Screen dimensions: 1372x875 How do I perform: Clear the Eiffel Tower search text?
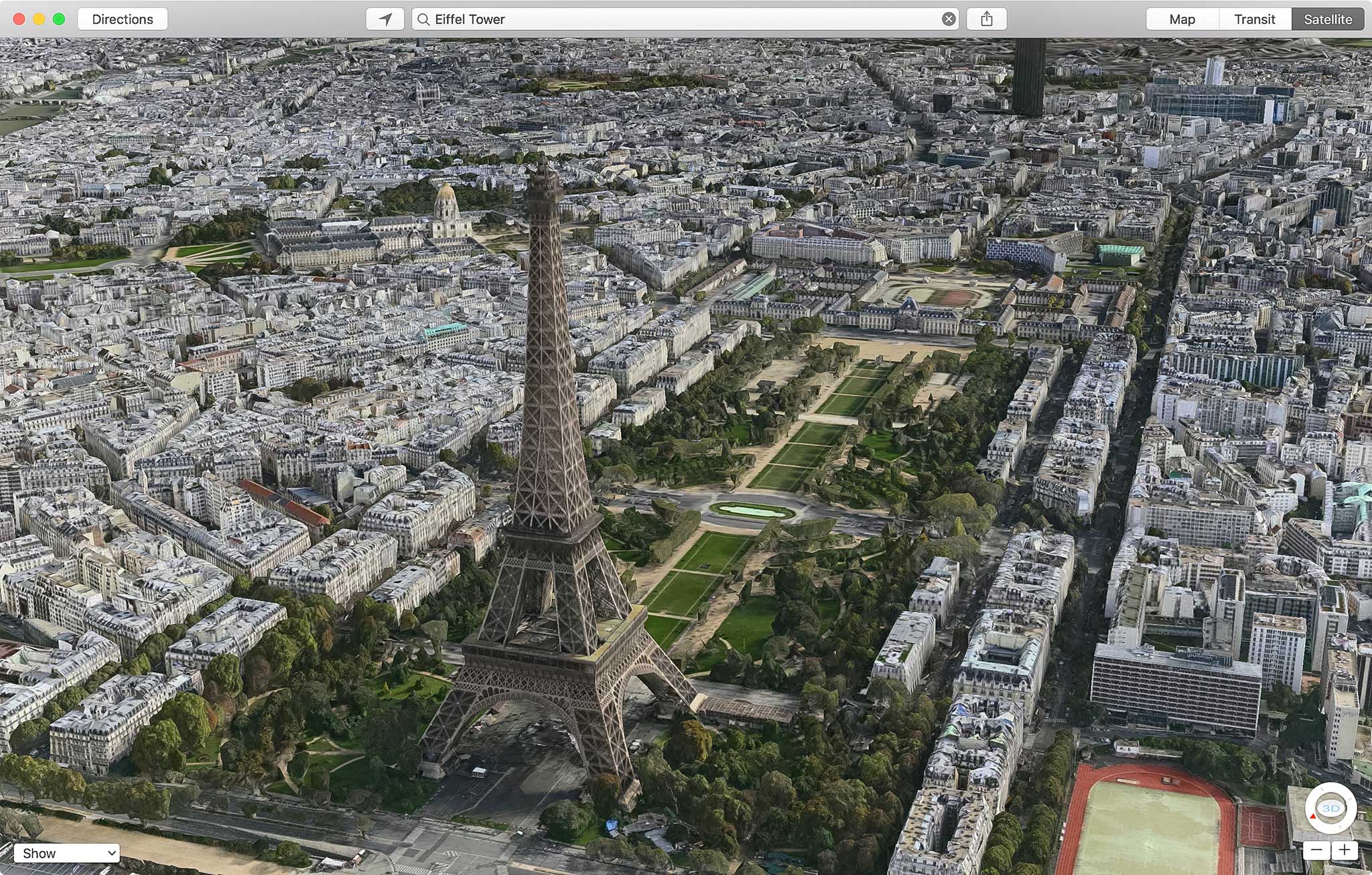pos(949,19)
